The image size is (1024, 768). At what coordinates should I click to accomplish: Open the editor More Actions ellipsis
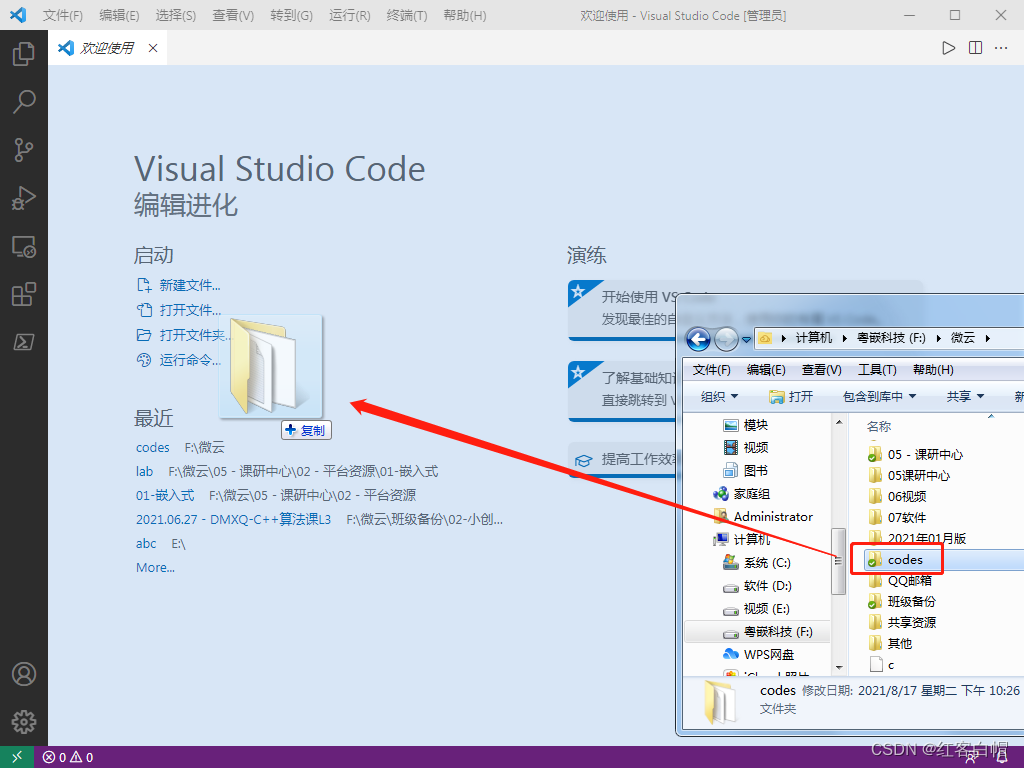click(x=1001, y=48)
